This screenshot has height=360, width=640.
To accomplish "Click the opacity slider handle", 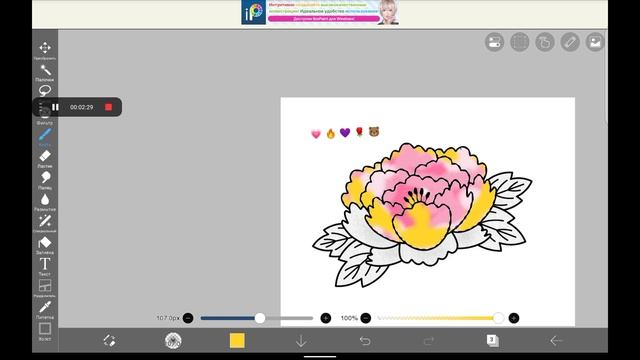I will [498, 318].
